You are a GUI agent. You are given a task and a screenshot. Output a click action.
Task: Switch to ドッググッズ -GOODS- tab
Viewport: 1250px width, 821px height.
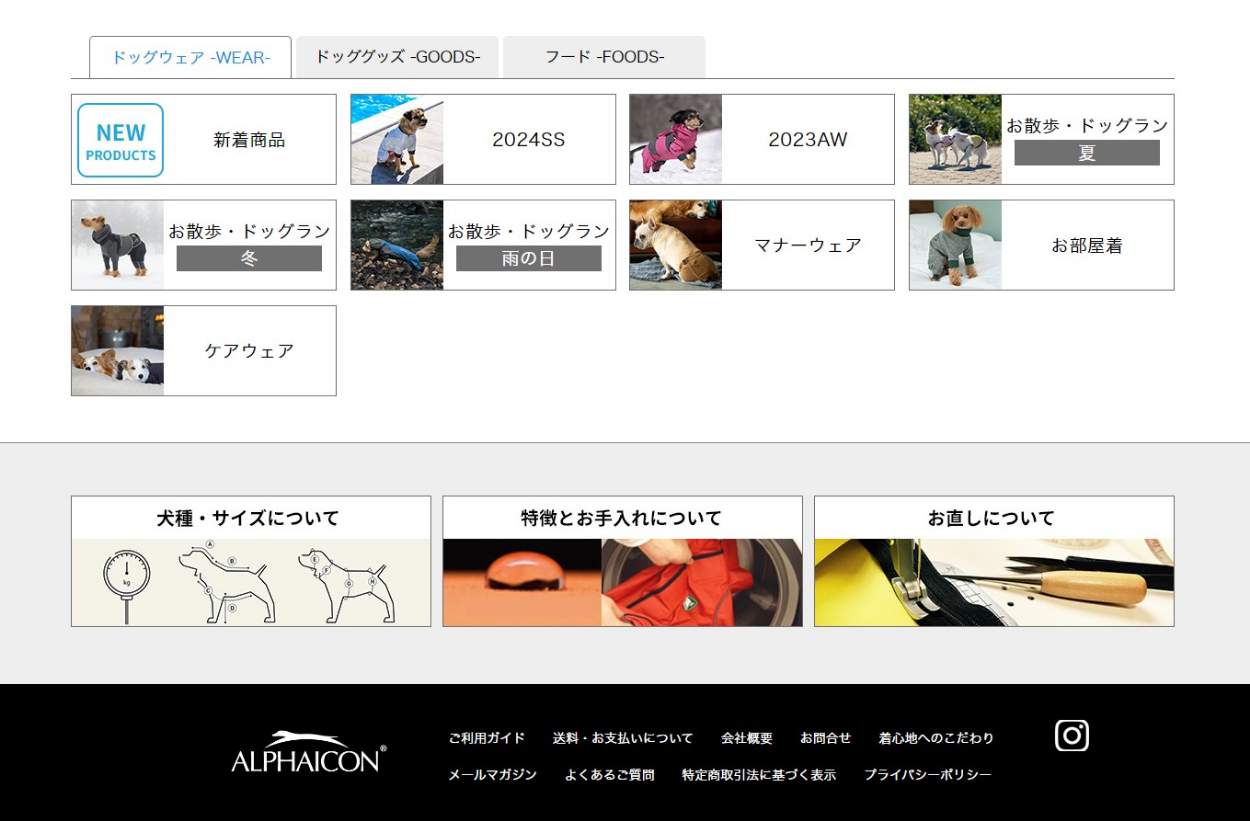point(397,57)
